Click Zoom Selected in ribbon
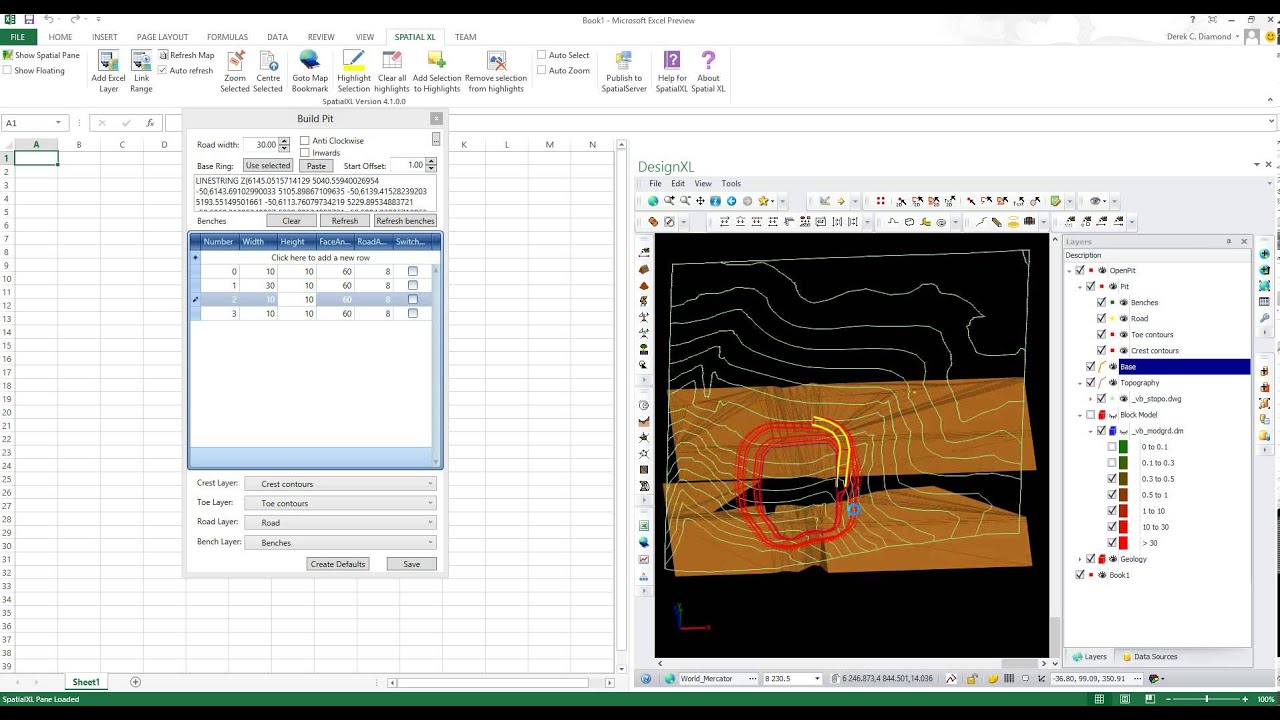 (x=235, y=71)
